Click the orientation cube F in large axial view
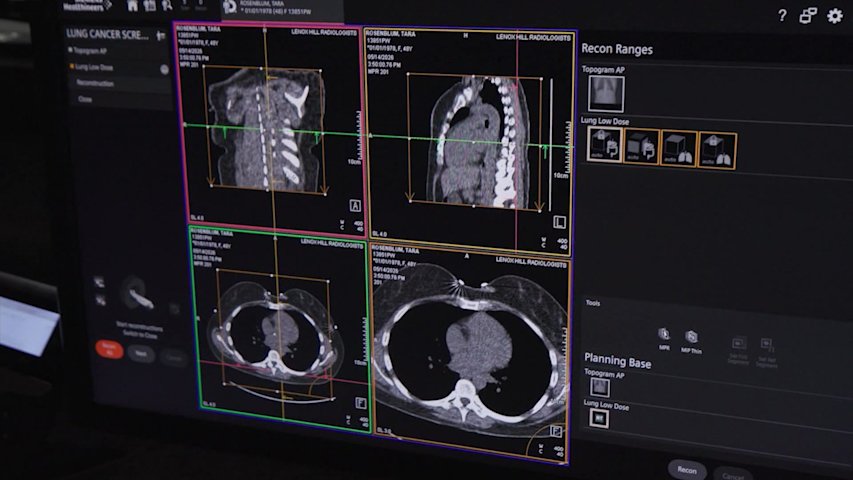853x480 pixels. 556,432
